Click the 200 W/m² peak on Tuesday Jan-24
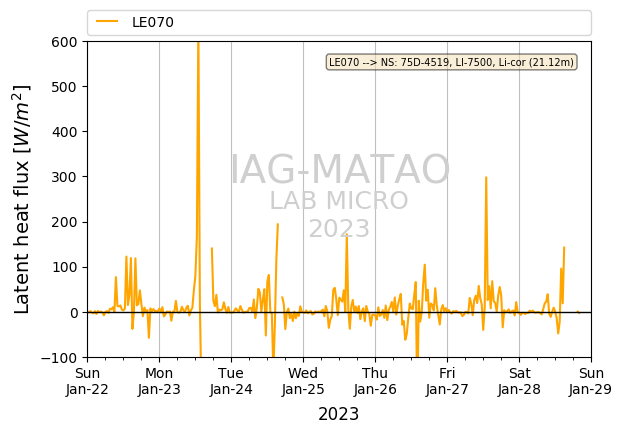Screen dimensions: 623x434 (x=278, y=224)
